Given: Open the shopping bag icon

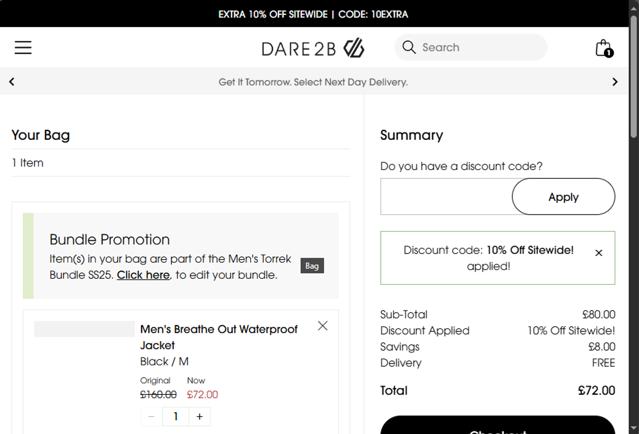Looking at the screenshot, I should pyautogui.click(x=604, y=48).
